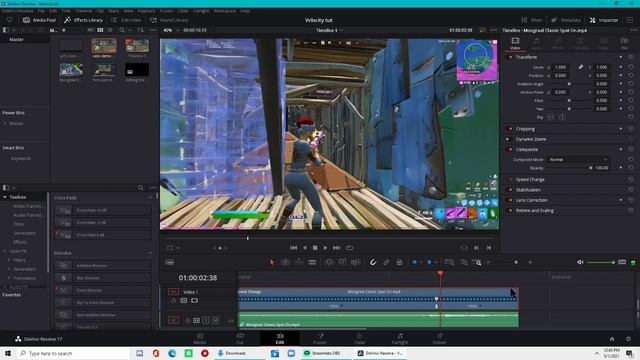Toggle the Retime and Scaling enable dot

[510, 211]
